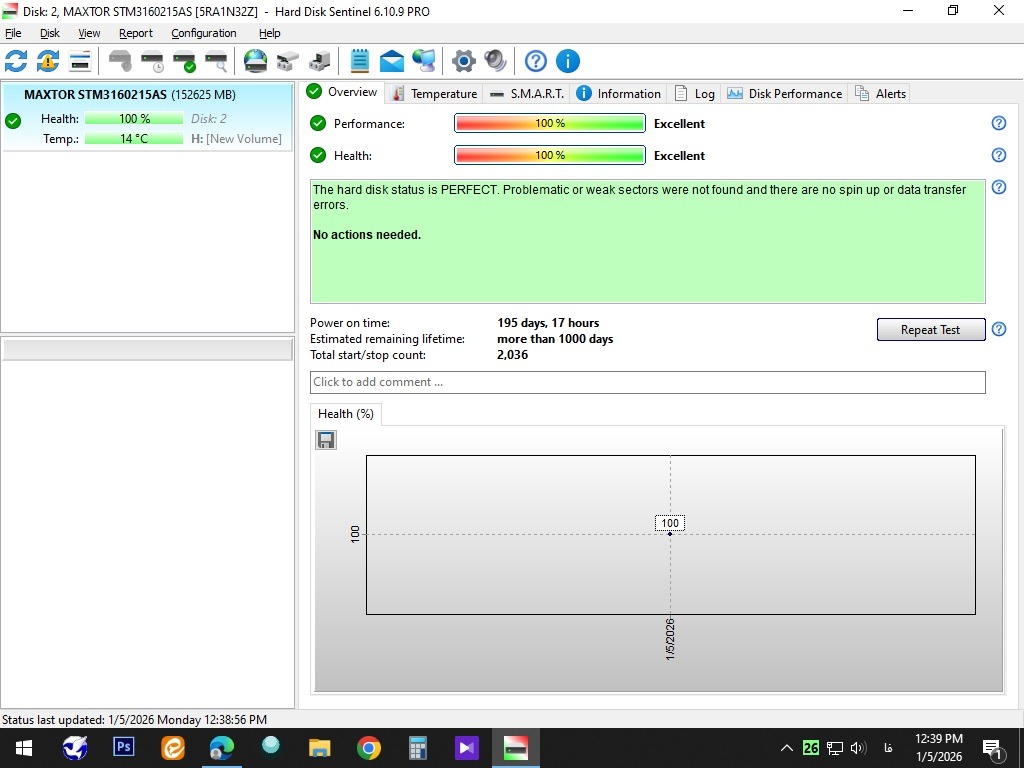Open the Report menu

(x=136, y=33)
